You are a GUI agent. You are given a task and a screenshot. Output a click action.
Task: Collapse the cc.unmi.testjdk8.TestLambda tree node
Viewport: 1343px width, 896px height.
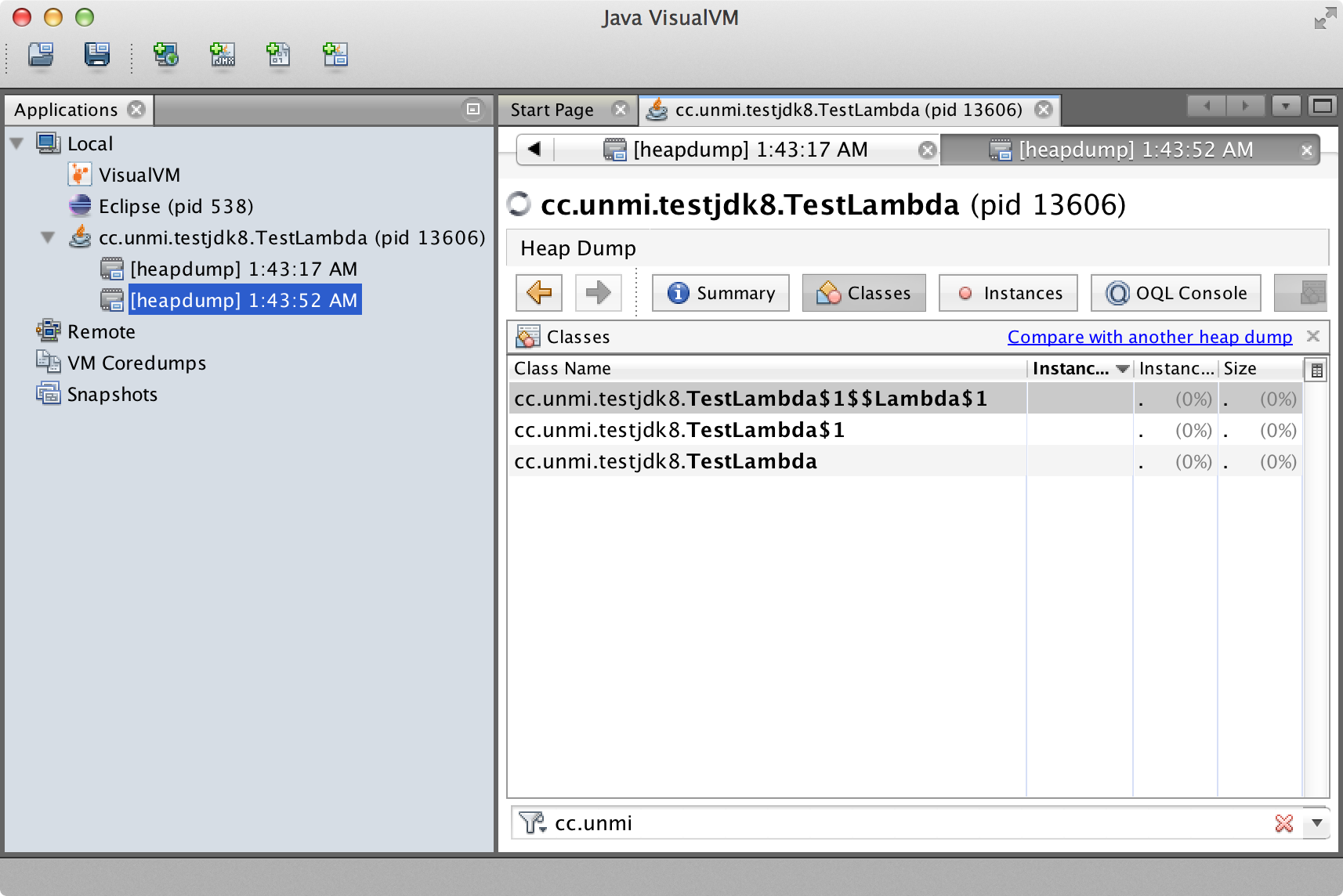pos(49,237)
